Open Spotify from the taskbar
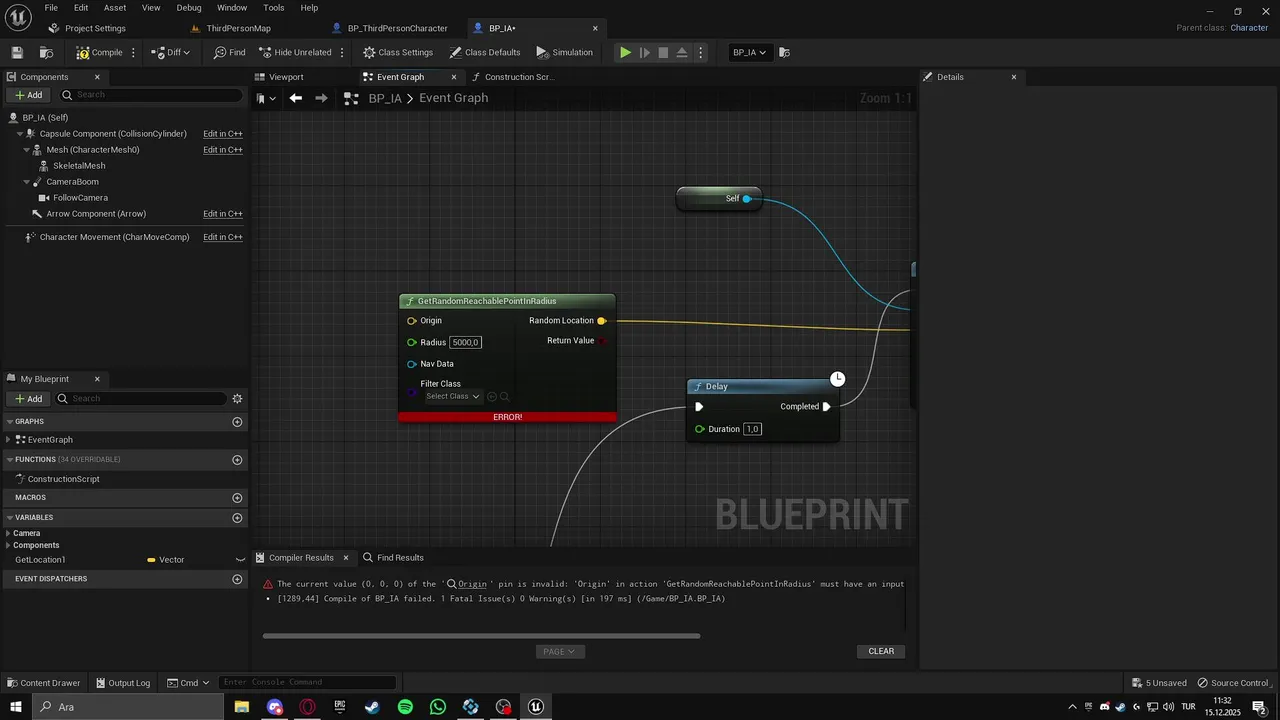 405,707
